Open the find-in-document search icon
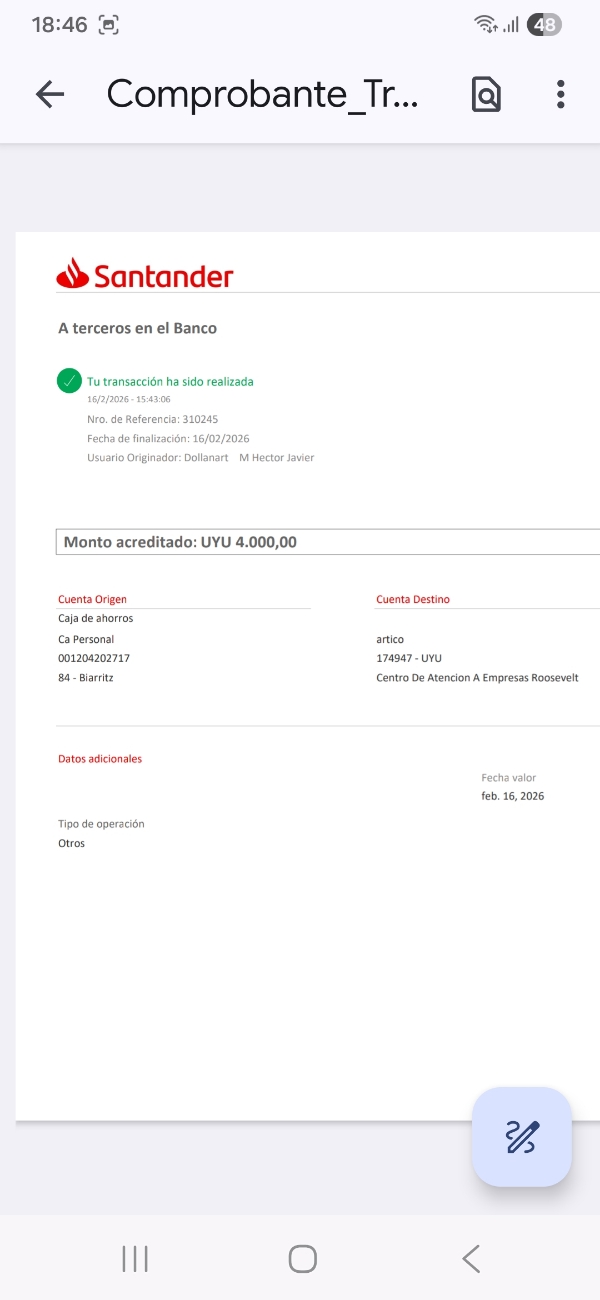Viewport: 600px width, 1300px height. coord(486,94)
